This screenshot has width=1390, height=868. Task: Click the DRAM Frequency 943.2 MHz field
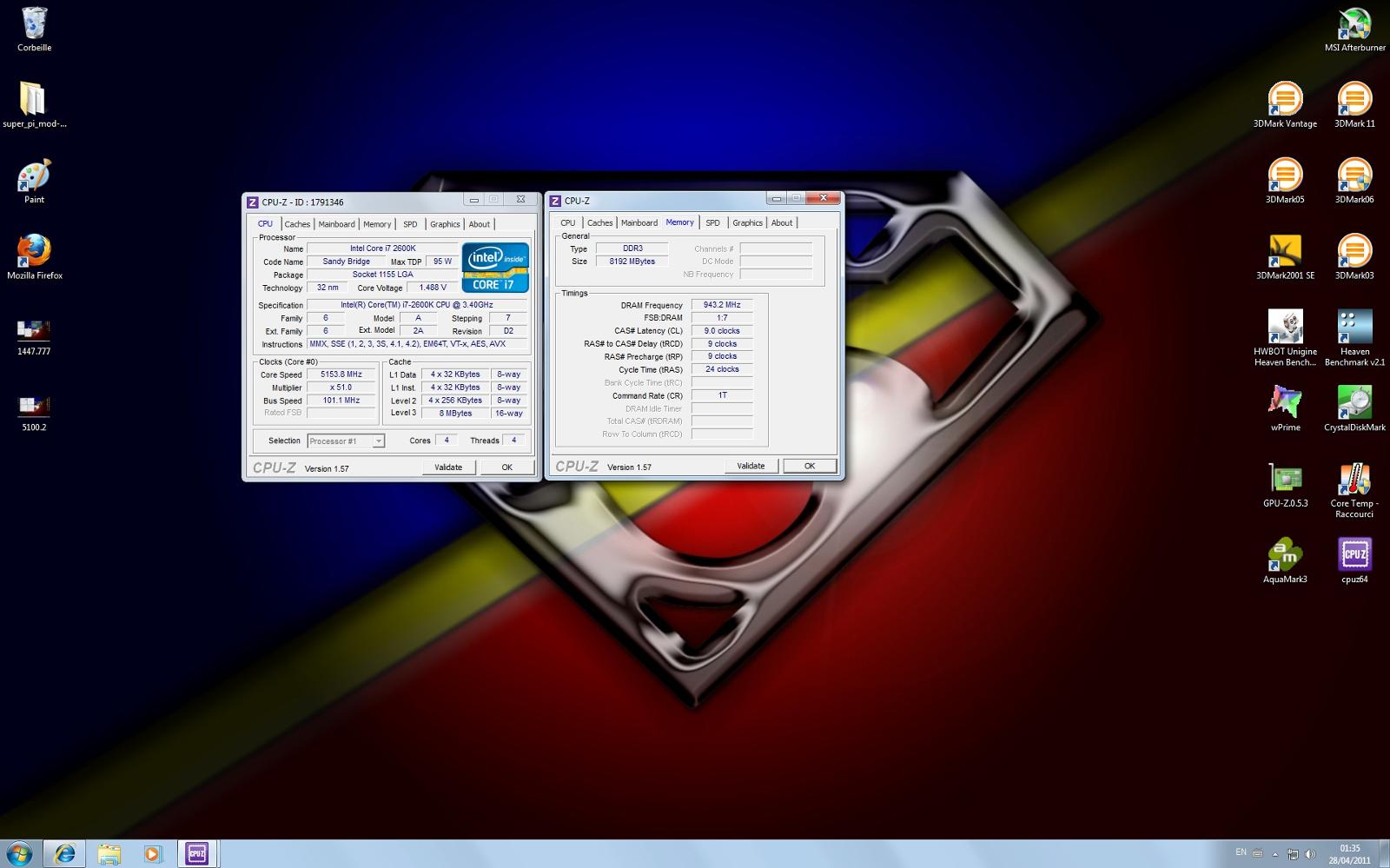click(722, 305)
